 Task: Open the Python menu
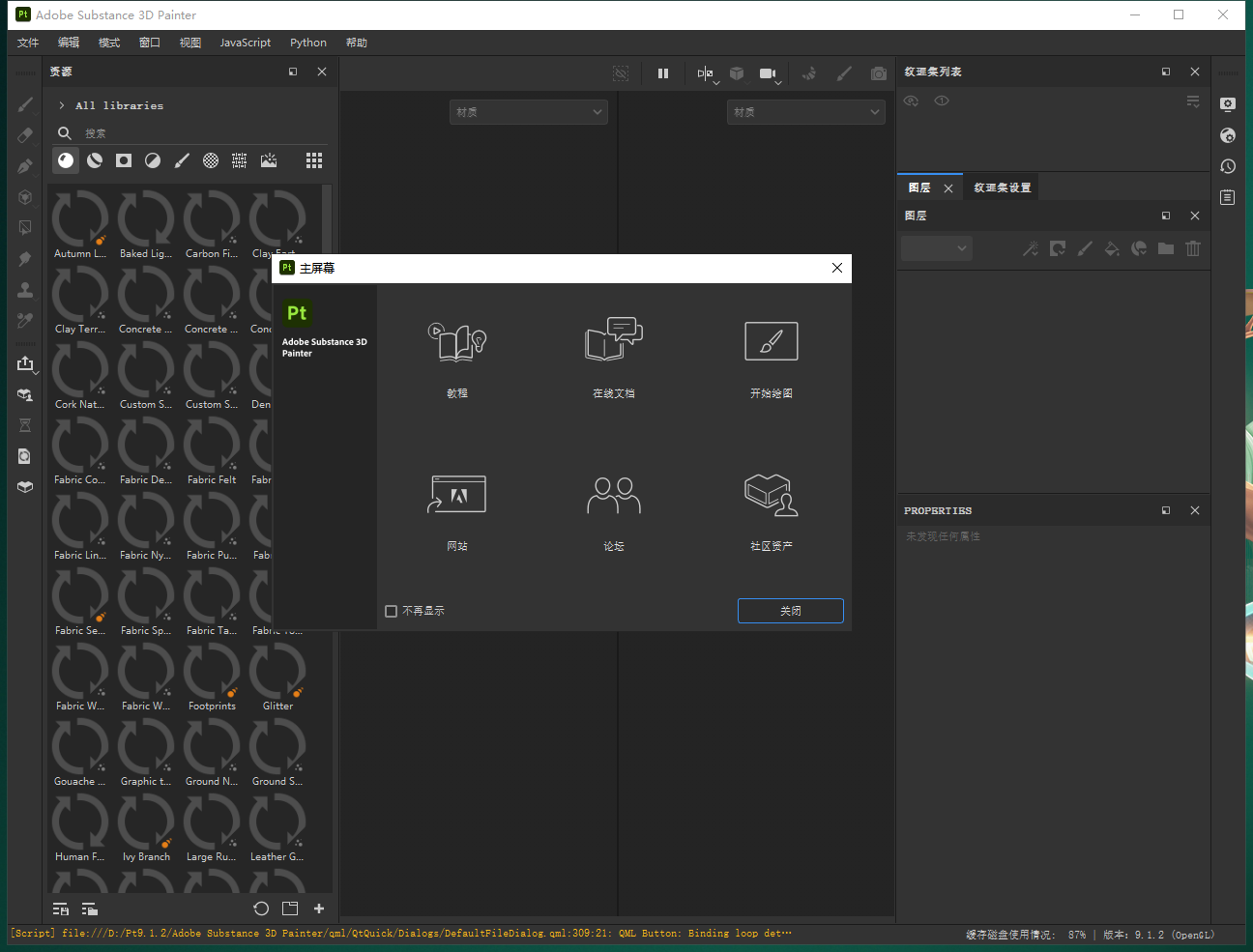[x=308, y=43]
